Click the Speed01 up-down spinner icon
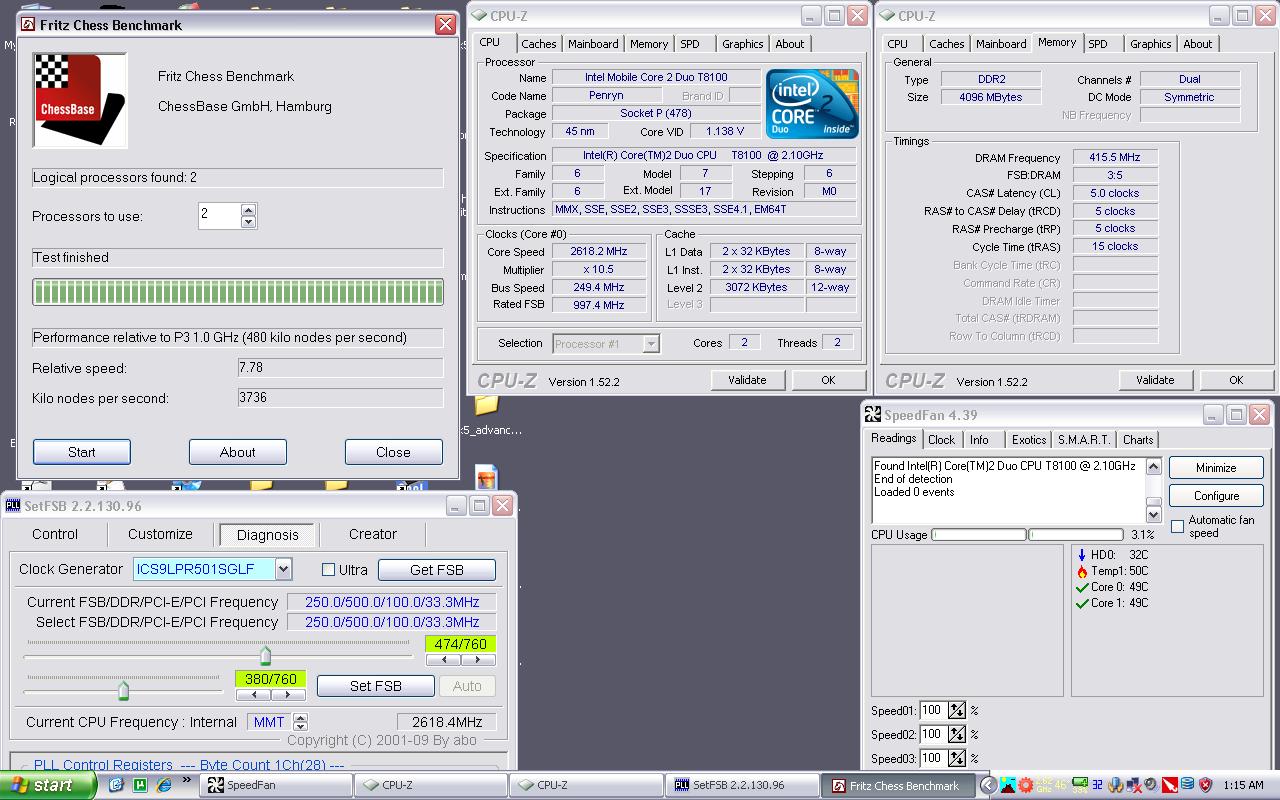 pos(957,710)
